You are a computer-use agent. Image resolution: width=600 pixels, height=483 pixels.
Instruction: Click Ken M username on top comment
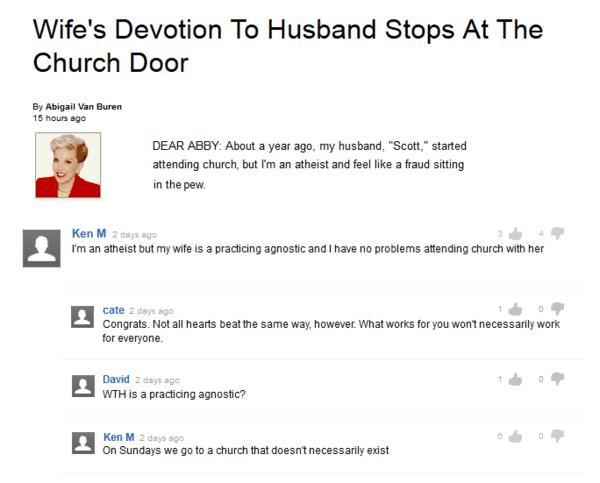(x=89, y=233)
